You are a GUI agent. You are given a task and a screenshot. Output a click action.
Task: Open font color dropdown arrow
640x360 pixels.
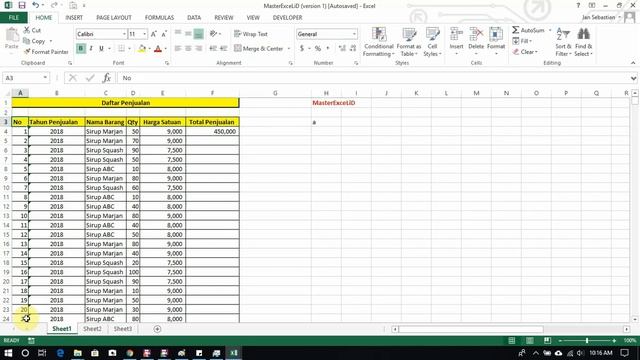tap(165, 49)
